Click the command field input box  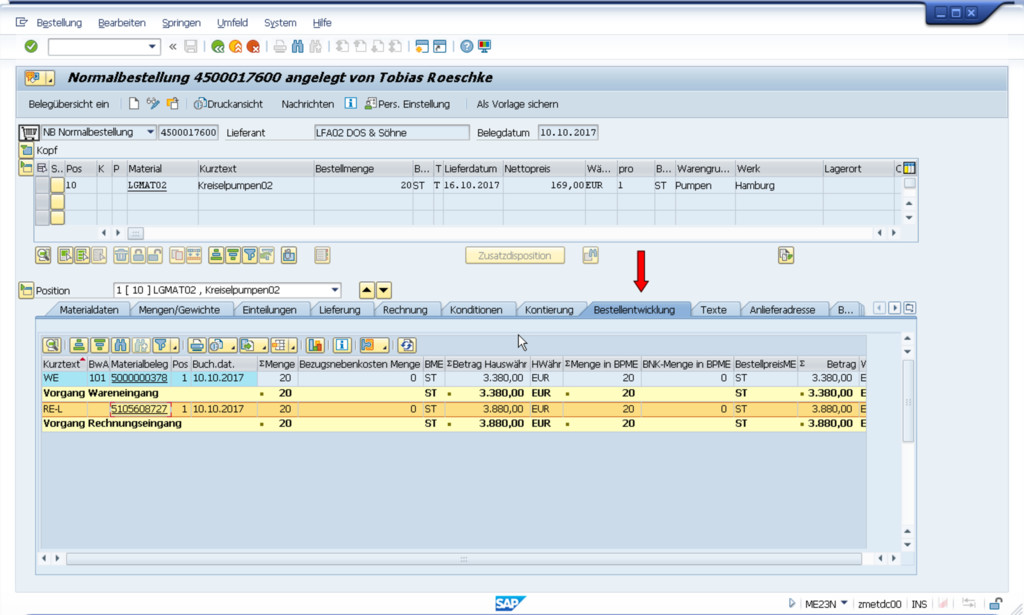pyautogui.click(x=98, y=46)
